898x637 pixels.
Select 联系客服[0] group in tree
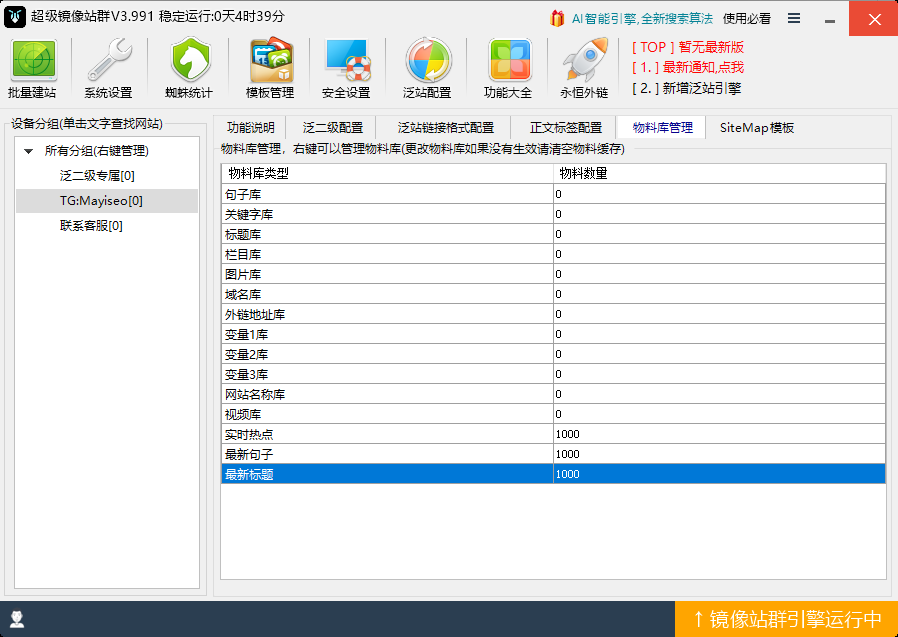tap(91, 226)
